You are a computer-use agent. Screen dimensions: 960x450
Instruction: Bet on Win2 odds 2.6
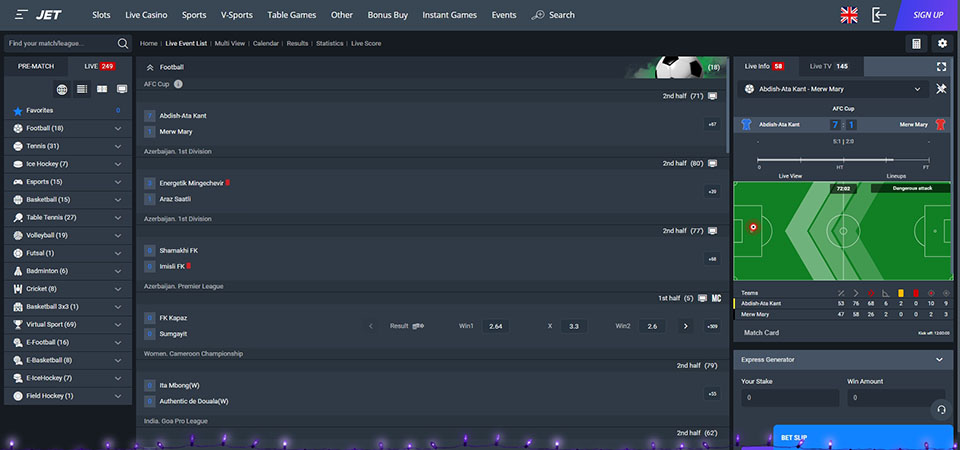(x=652, y=326)
